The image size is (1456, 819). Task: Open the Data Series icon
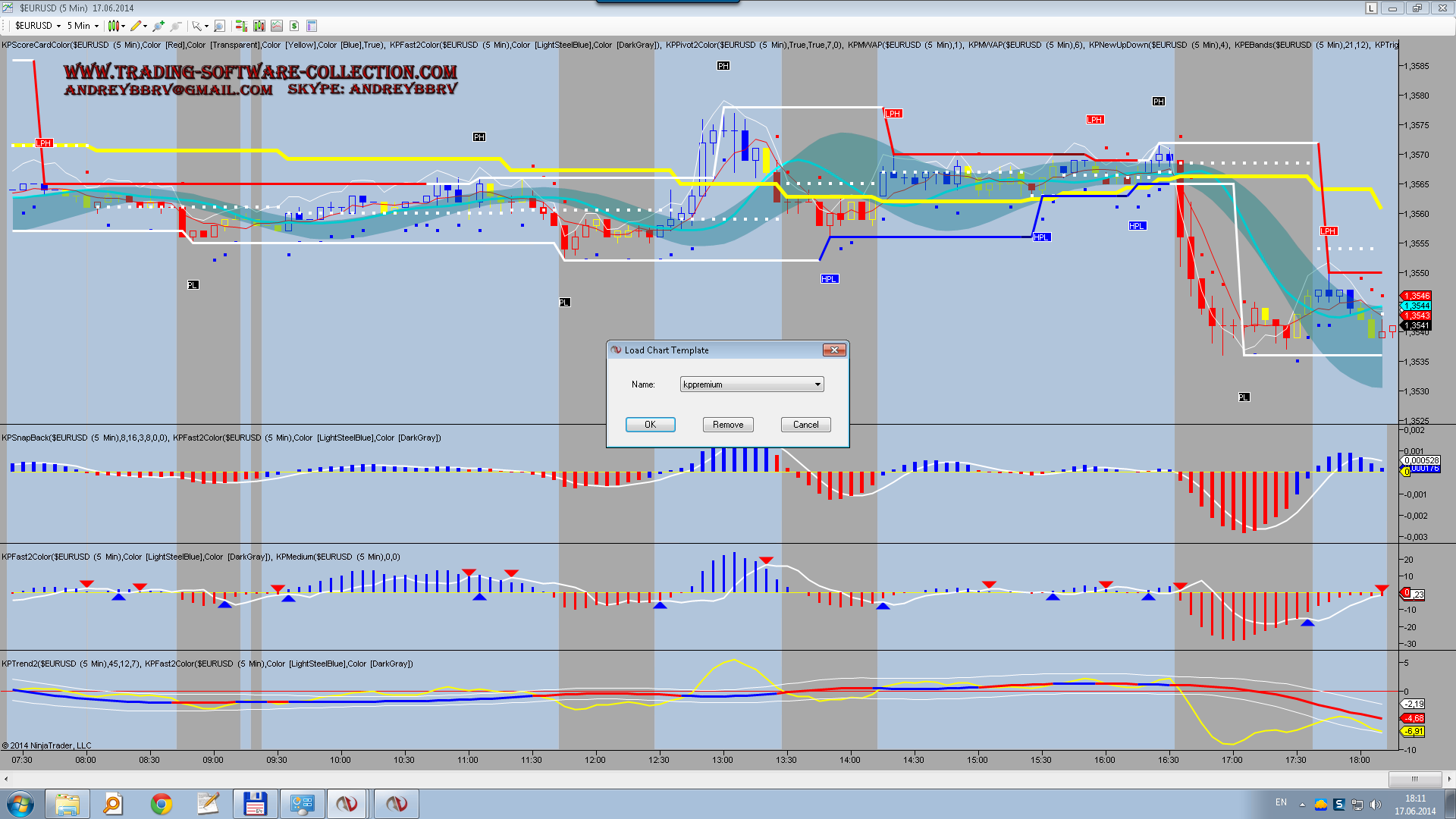pos(259,26)
